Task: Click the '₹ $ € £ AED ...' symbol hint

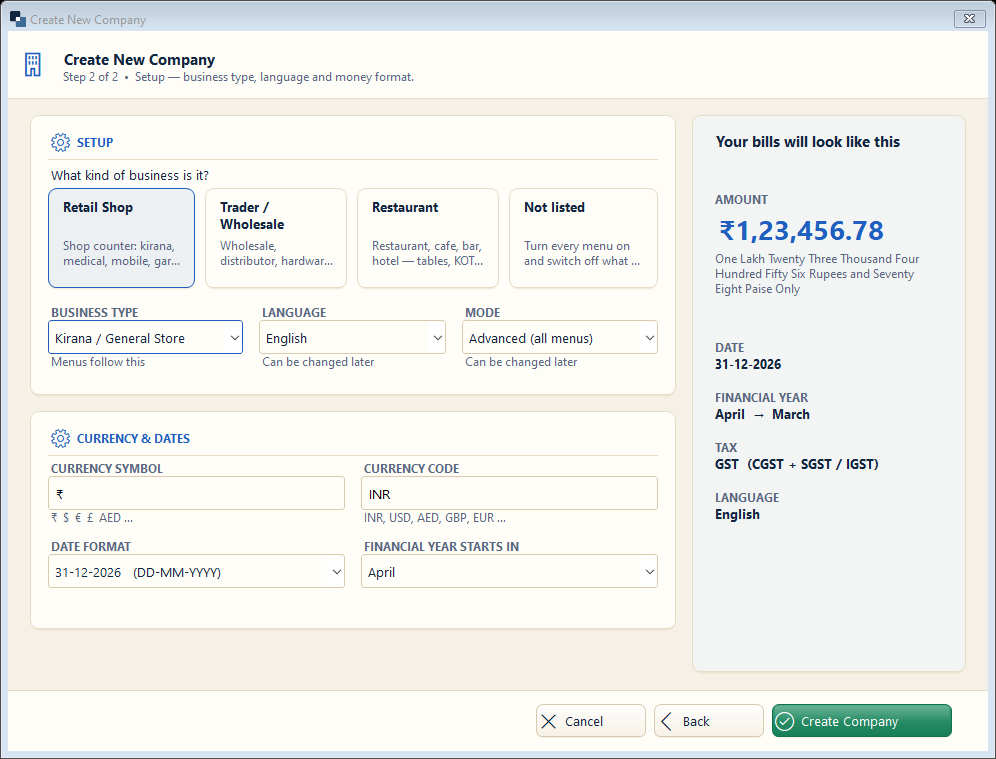Action: tap(92, 518)
